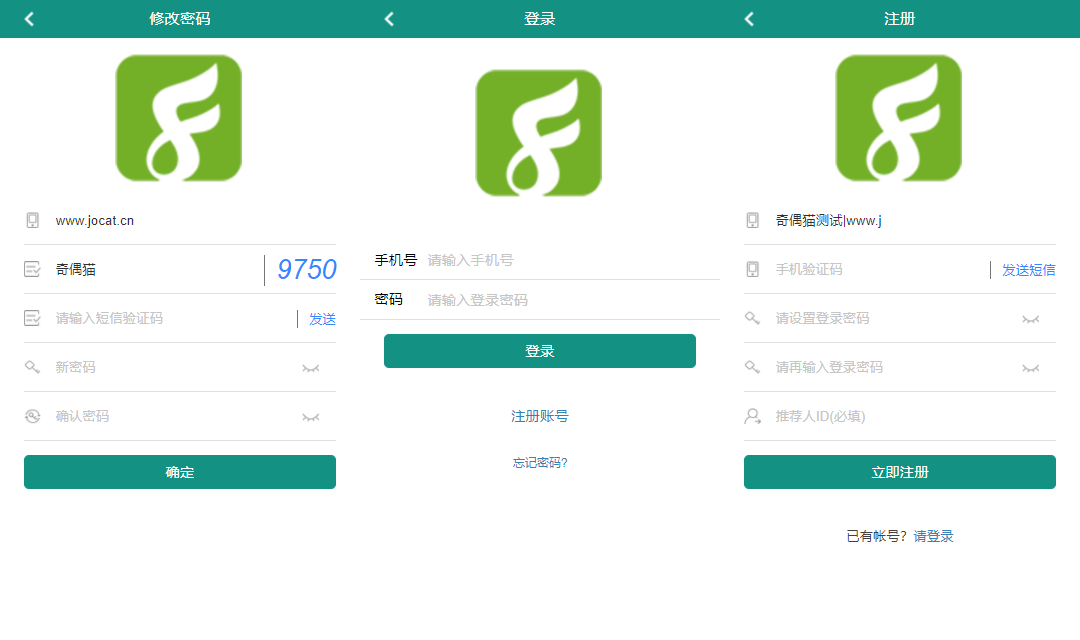
Task: Click phone icon beside www.jocat.cn
Action: tap(32, 220)
